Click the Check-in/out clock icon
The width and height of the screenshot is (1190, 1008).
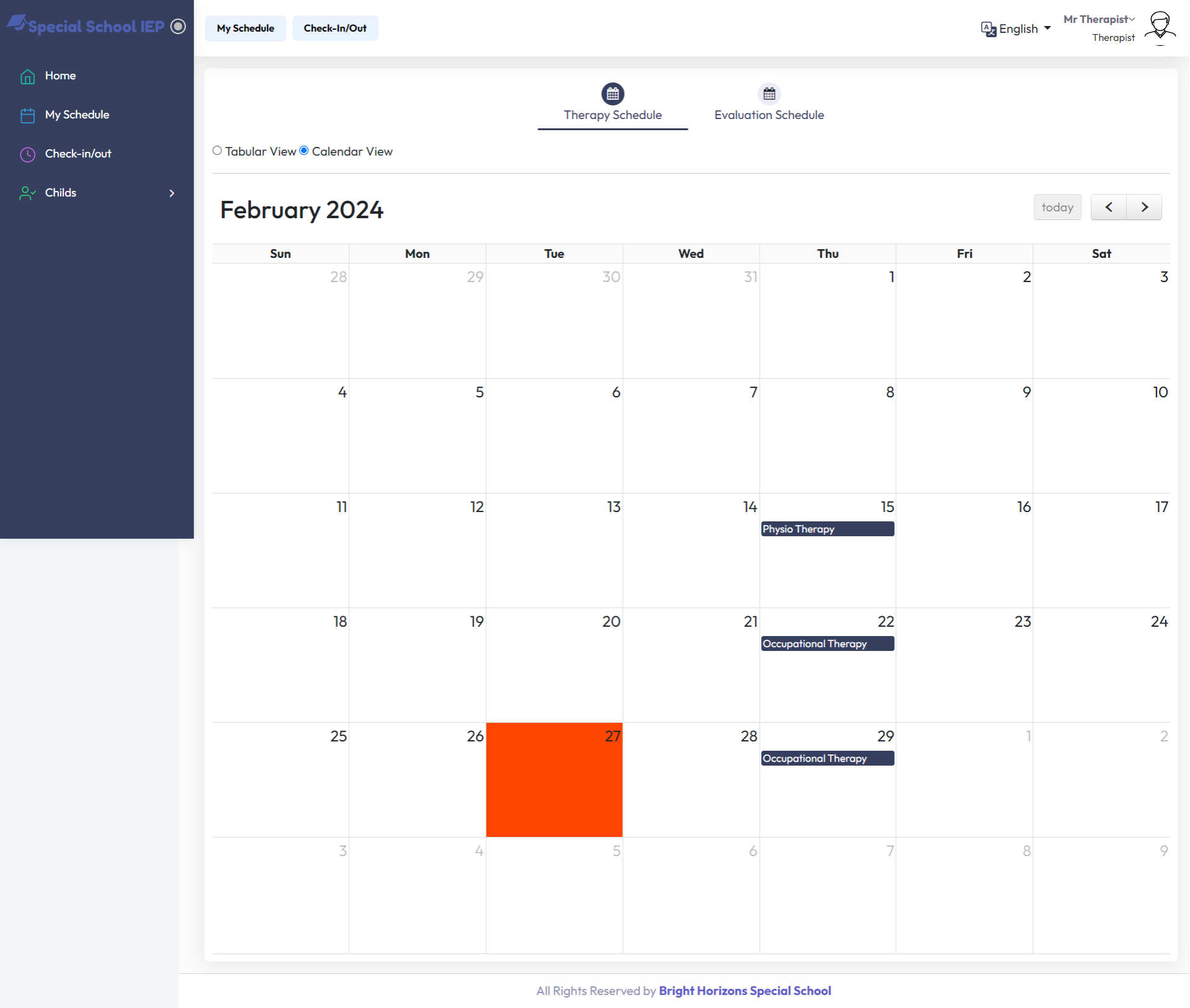click(27, 154)
